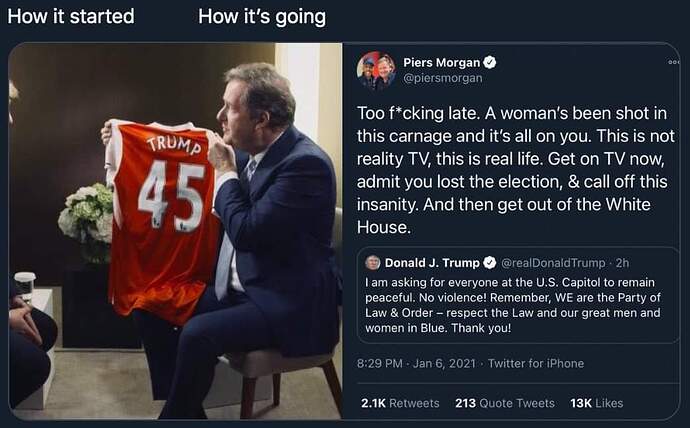Click the verified badge beside Donald J. Trump
The width and height of the screenshot is (690, 428).
(x=490, y=263)
